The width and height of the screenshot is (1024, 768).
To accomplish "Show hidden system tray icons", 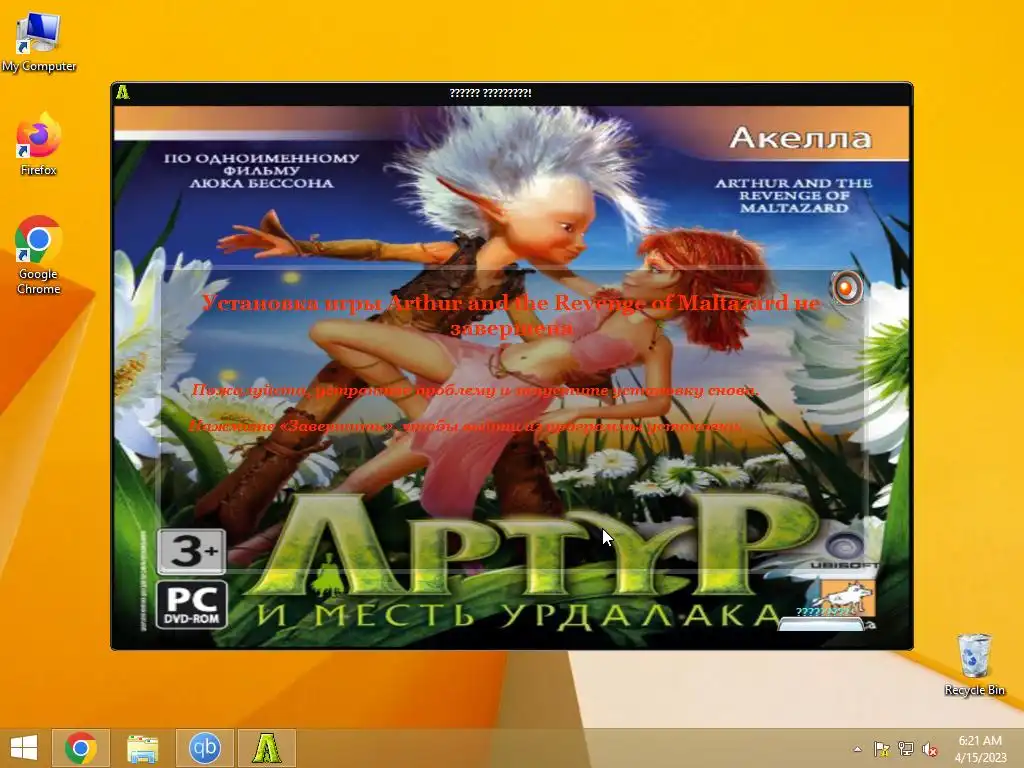I will [x=857, y=749].
